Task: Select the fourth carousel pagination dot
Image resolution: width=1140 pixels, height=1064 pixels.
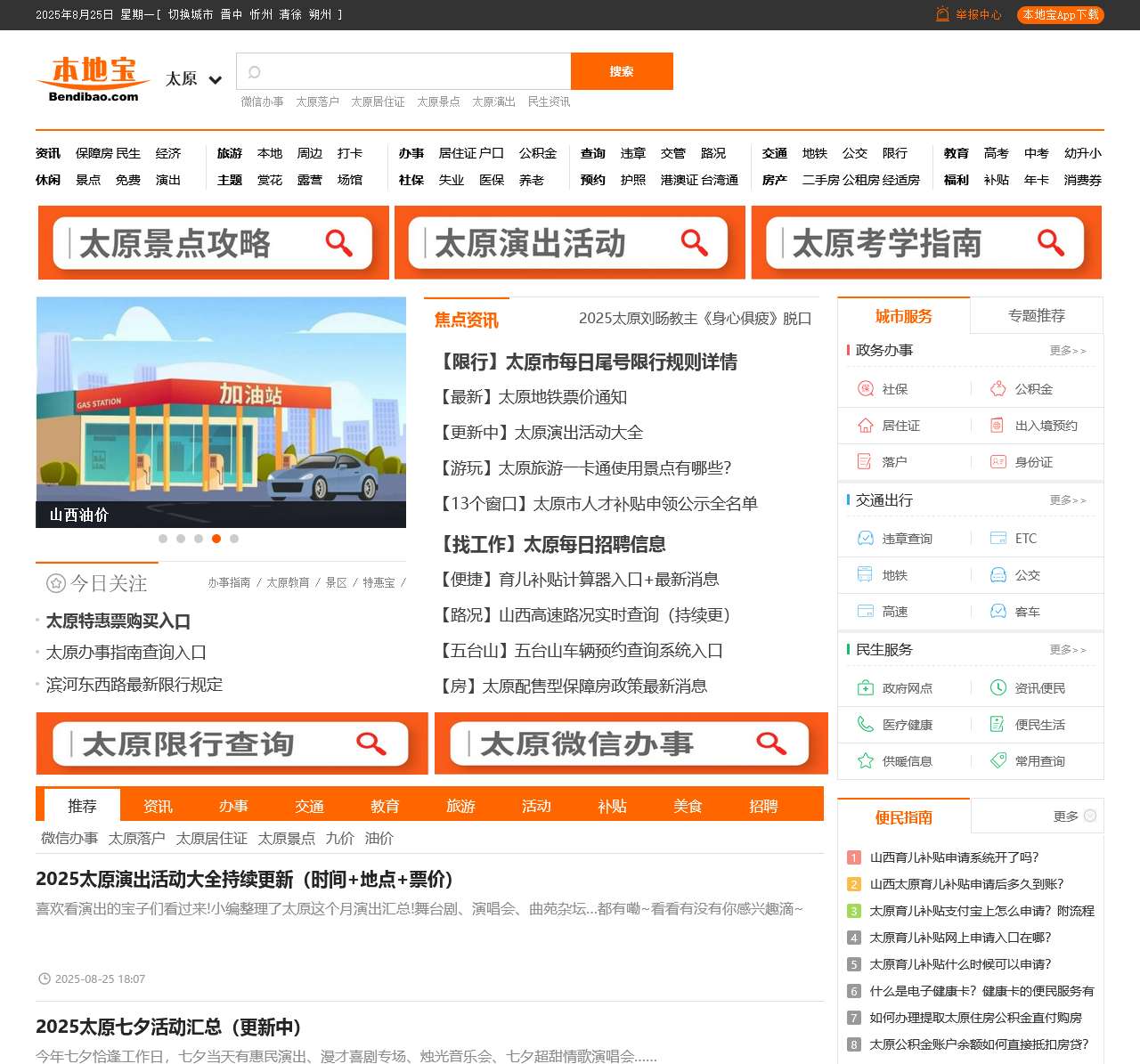Action: point(216,539)
